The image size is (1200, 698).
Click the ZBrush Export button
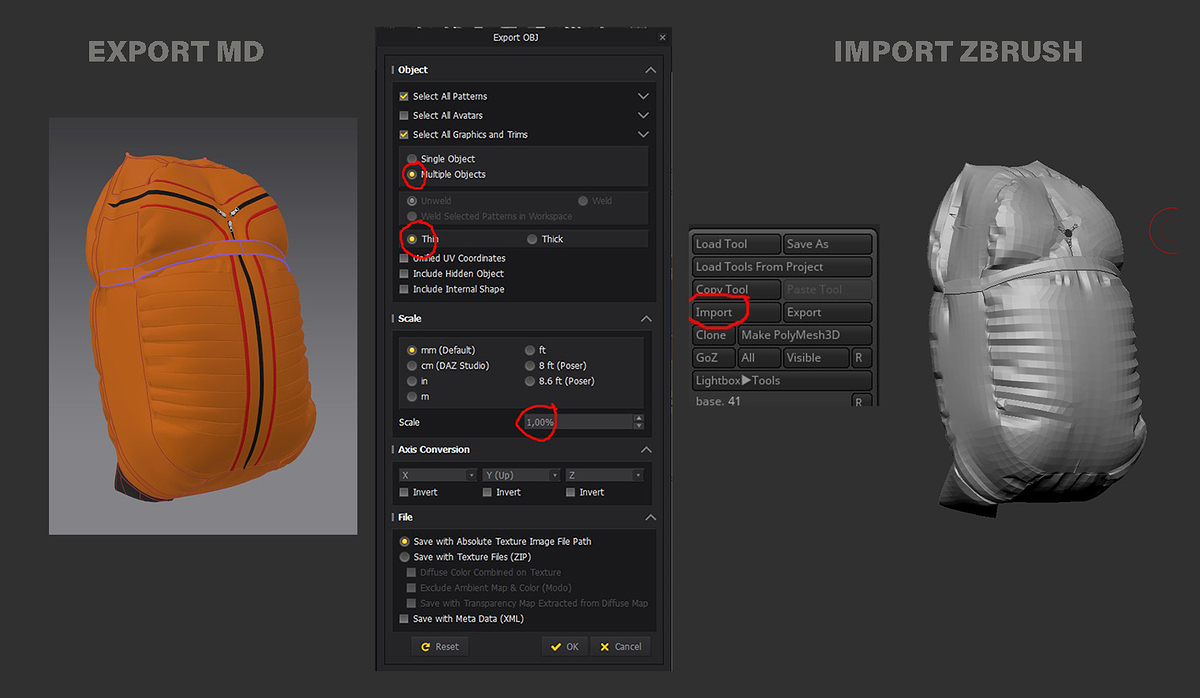[828, 313]
